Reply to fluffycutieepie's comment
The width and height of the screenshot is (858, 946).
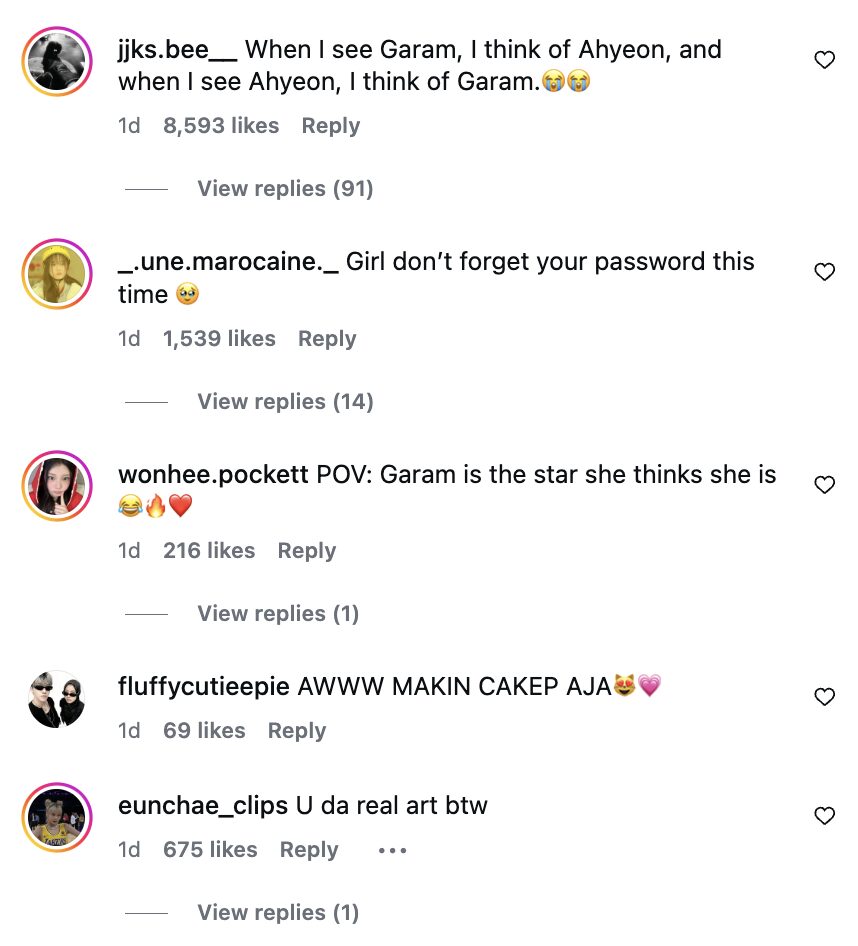point(296,730)
